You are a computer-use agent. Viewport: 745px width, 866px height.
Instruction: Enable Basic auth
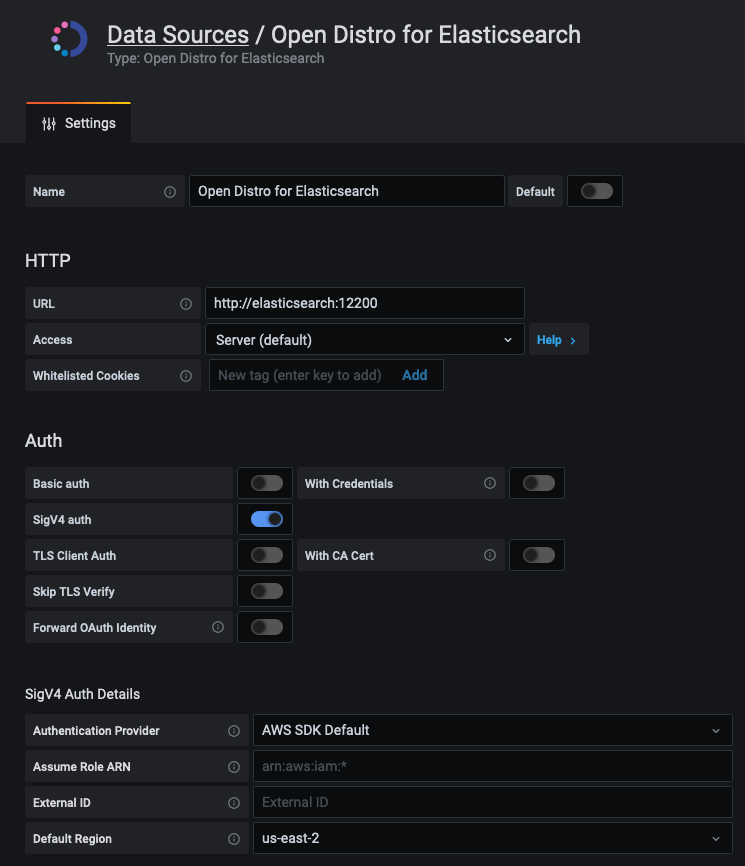pyautogui.click(x=264, y=483)
